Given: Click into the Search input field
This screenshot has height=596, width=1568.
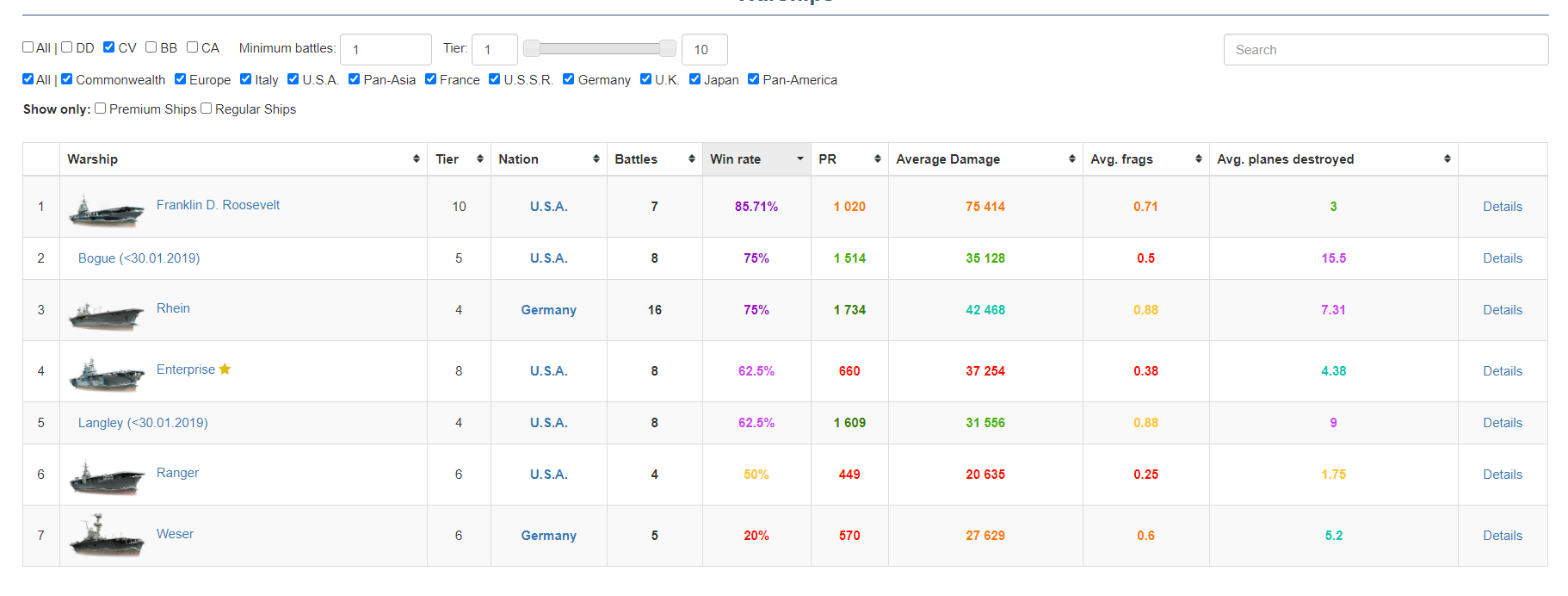Looking at the screenshot, I should pos(1385,50).
